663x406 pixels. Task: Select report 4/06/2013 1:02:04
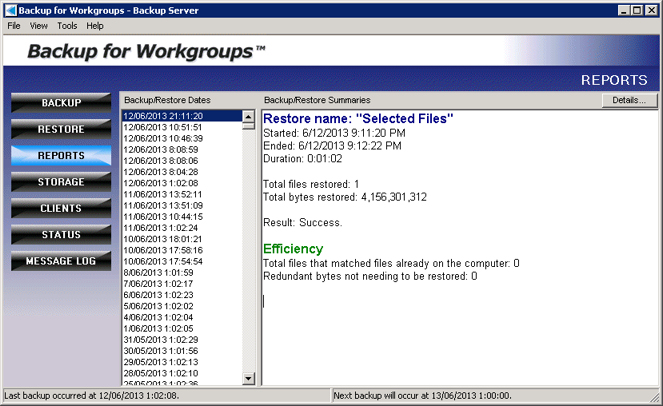click(x=182, y=317)
